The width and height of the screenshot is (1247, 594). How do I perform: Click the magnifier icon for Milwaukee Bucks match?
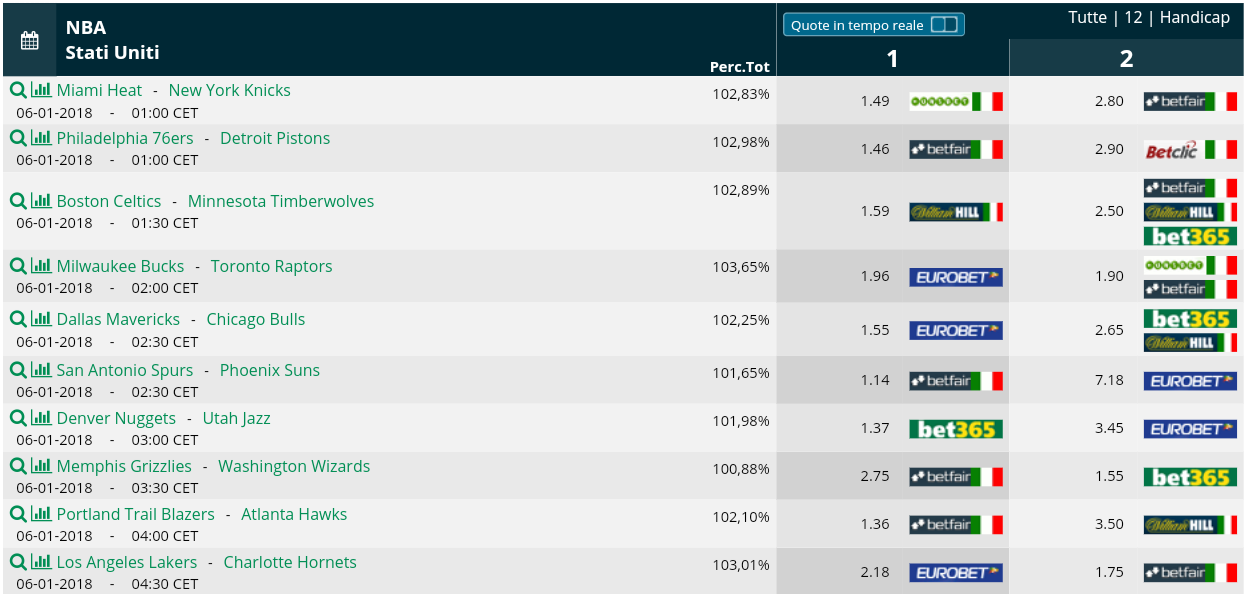[x=17, y=265]
